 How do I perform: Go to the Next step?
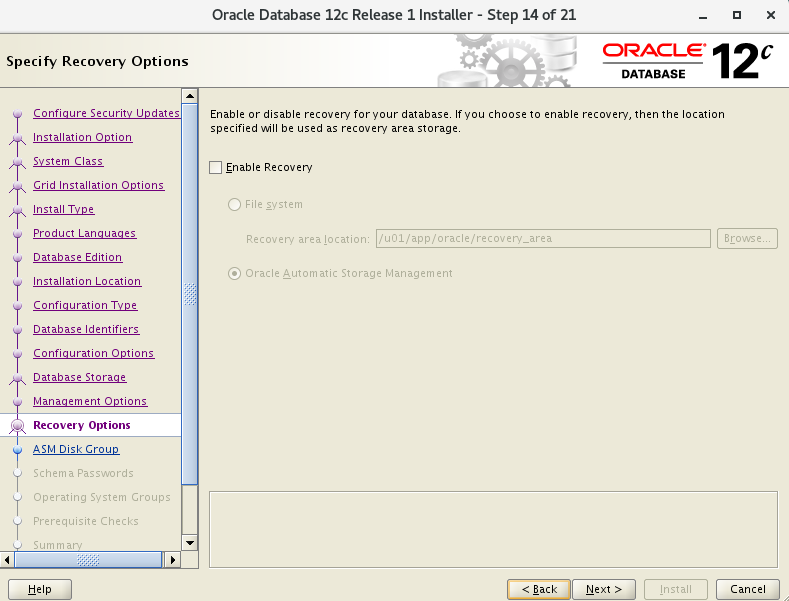(604, 589)
